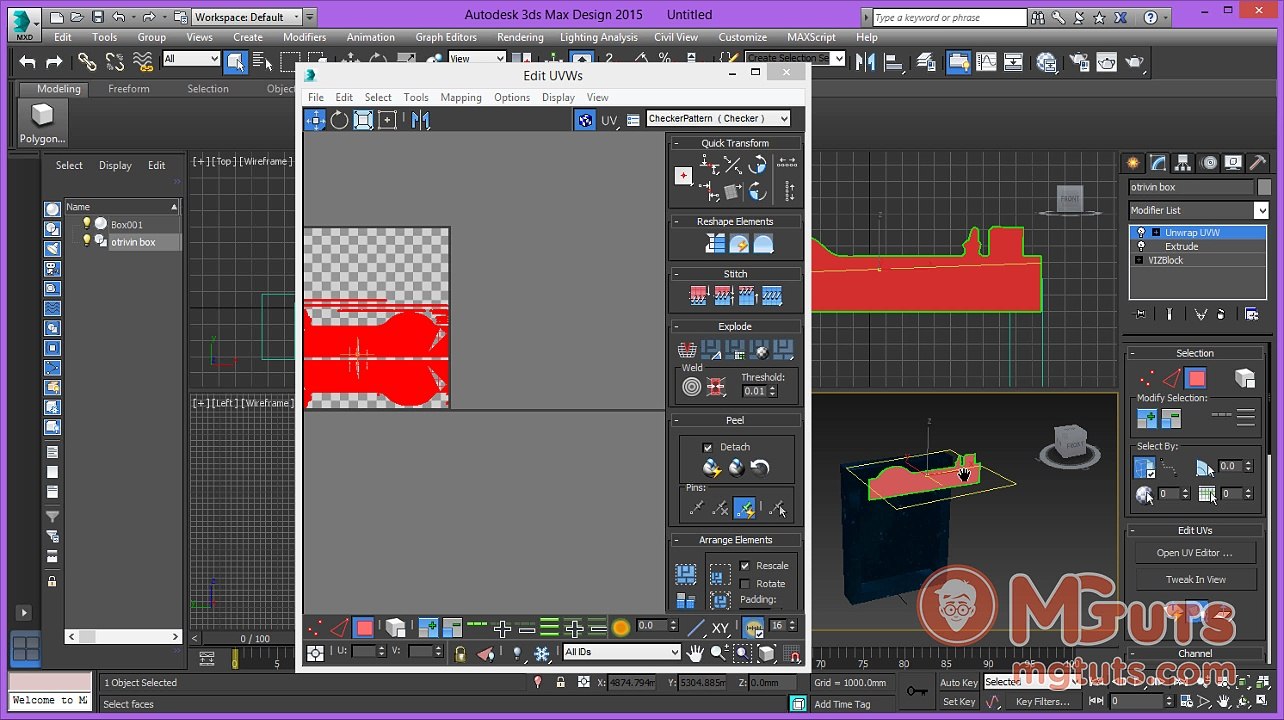Collapse the Quick Transform rollout

tap(735, 143)
